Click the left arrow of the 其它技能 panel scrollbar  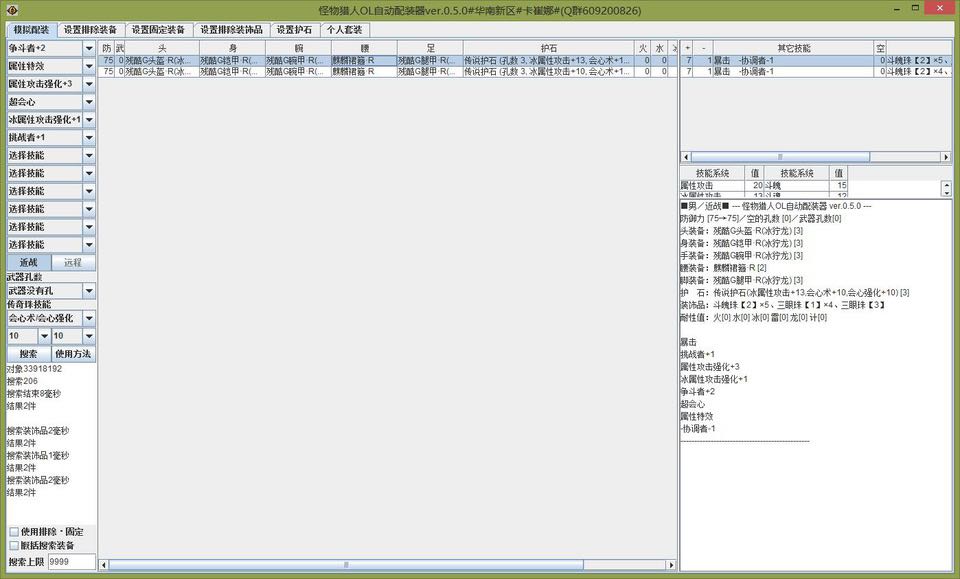(686, 157)
